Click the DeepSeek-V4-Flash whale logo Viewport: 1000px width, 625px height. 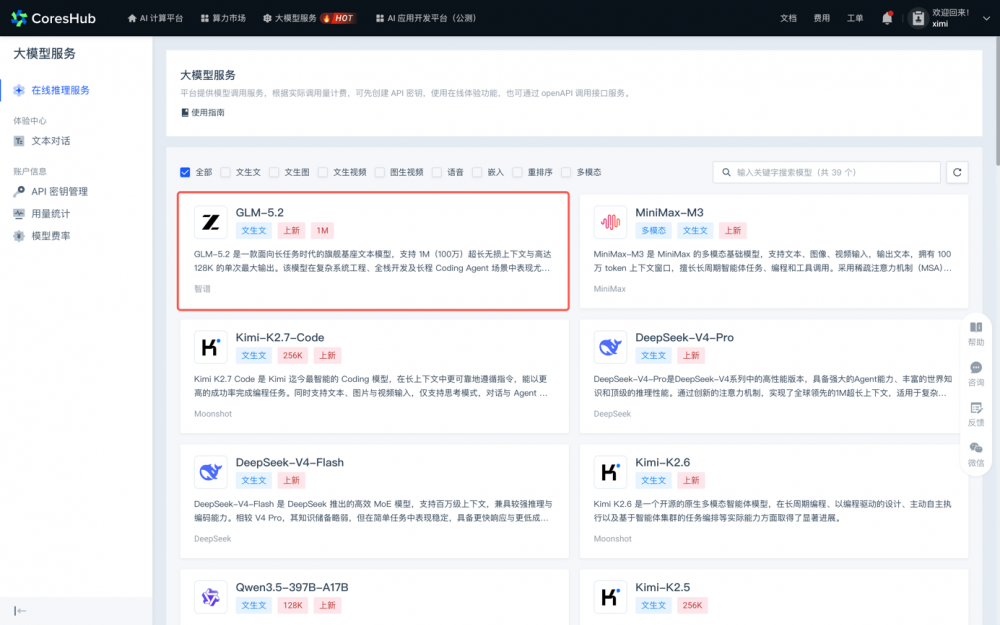coord(210,472)
